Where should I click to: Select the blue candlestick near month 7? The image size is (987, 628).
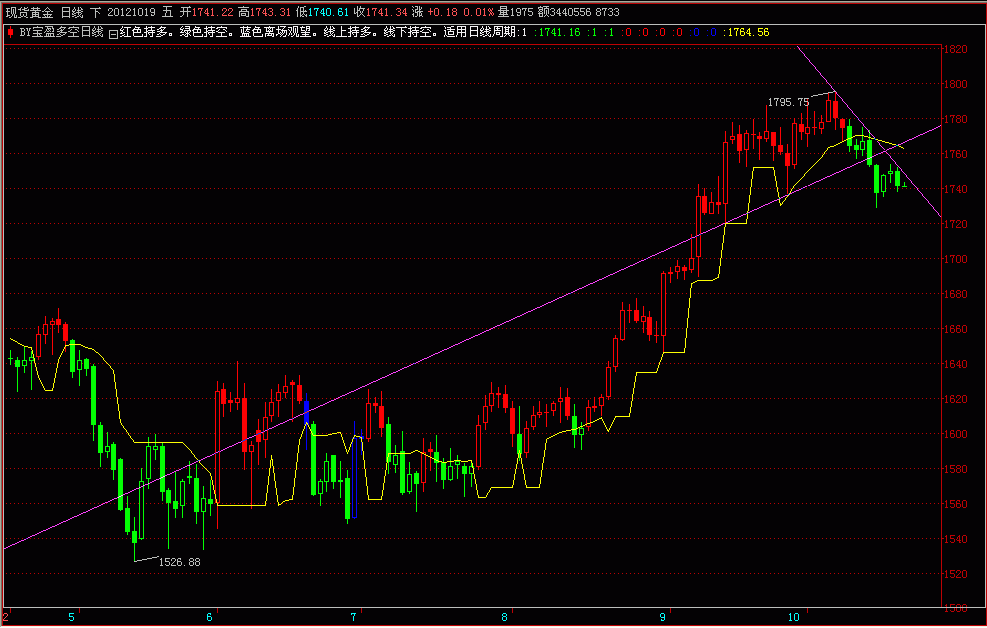[x=354, y=476]
